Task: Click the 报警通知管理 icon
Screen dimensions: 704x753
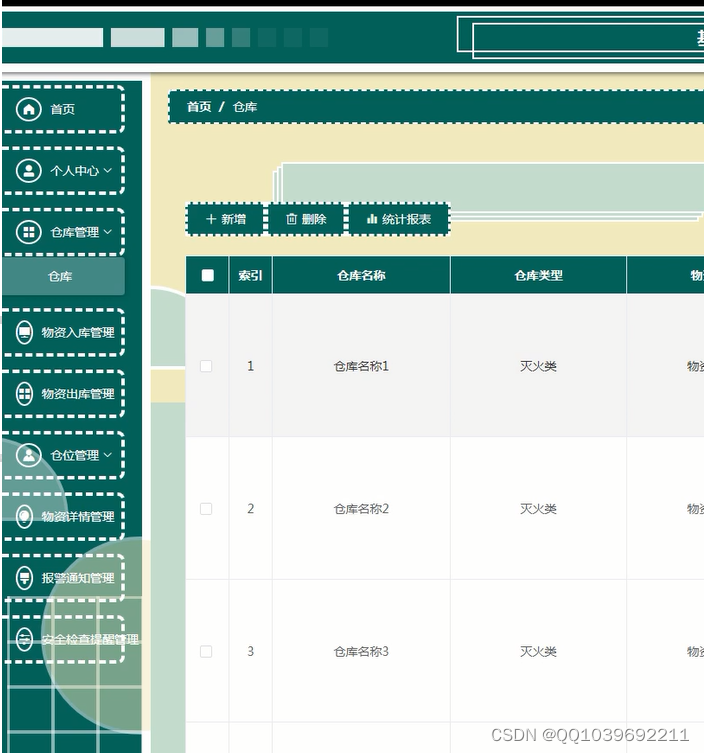Action: coord(24,578)
